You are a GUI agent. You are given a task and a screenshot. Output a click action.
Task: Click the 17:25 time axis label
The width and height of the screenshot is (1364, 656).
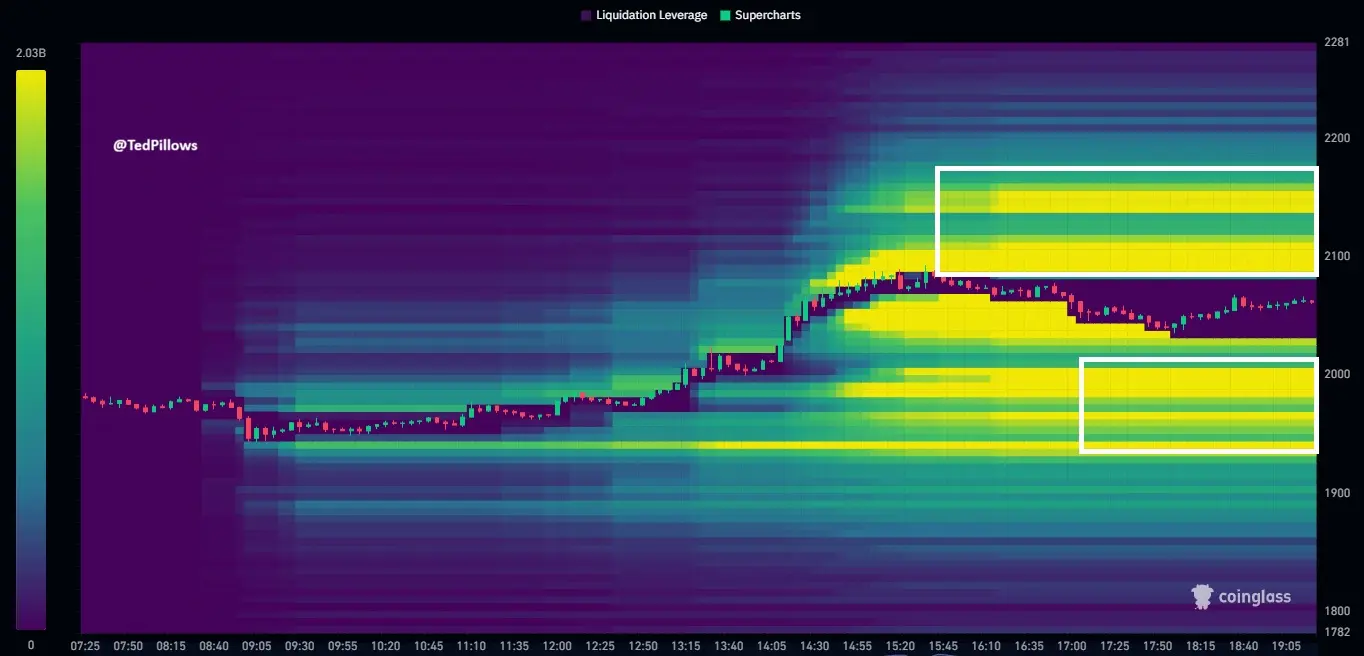coord(1114,646)
